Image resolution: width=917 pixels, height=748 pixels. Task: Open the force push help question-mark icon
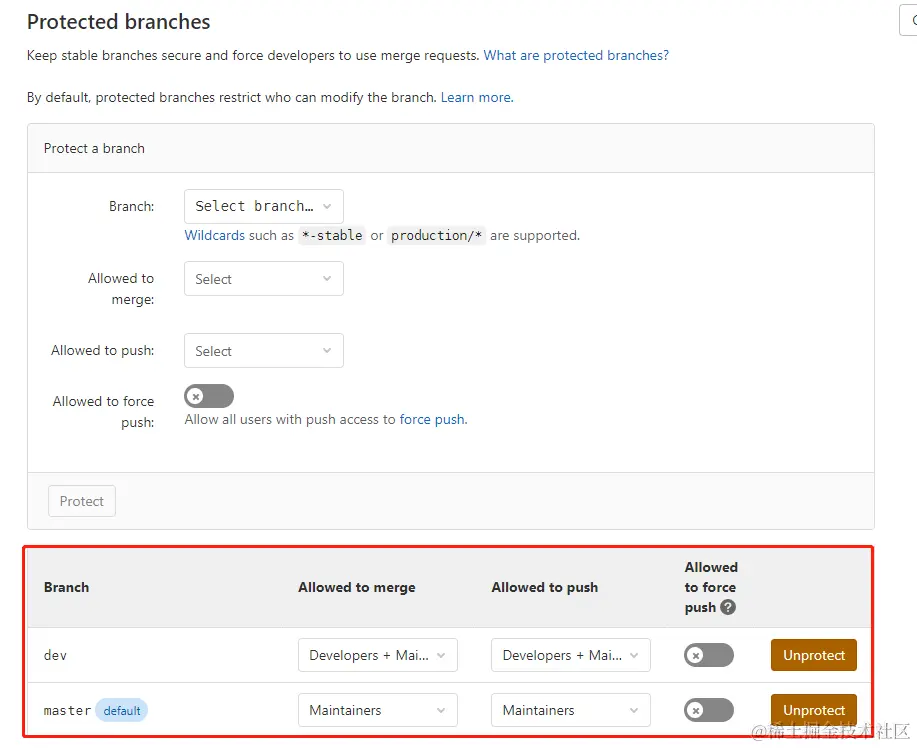[x=728, y=607]
